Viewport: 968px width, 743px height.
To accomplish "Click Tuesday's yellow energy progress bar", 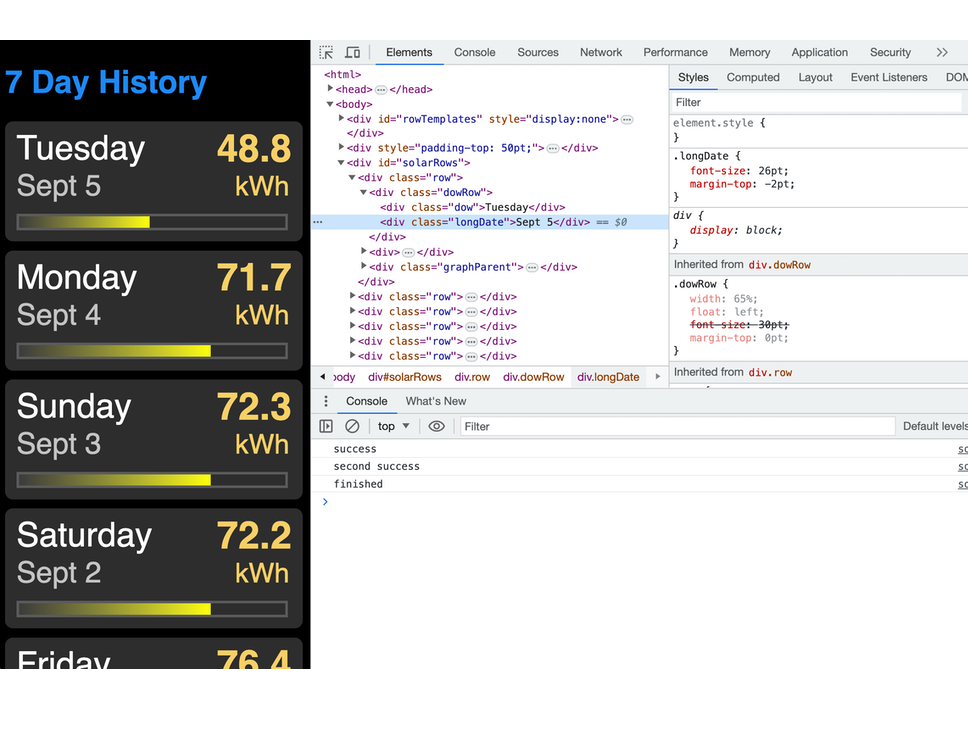I will [x=152, y=222].
